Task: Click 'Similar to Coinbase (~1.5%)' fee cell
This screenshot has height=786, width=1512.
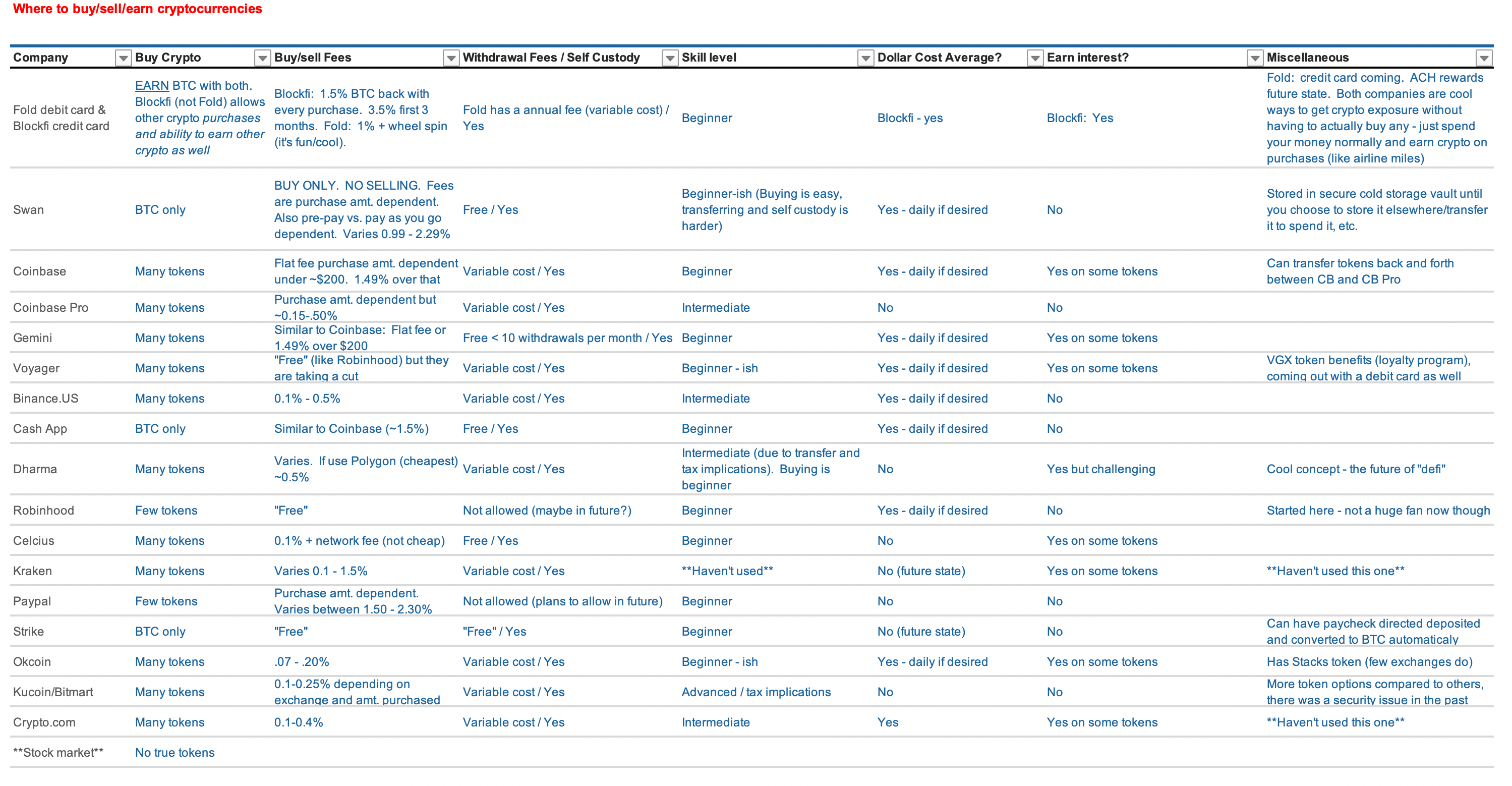Action: (351, 429)
